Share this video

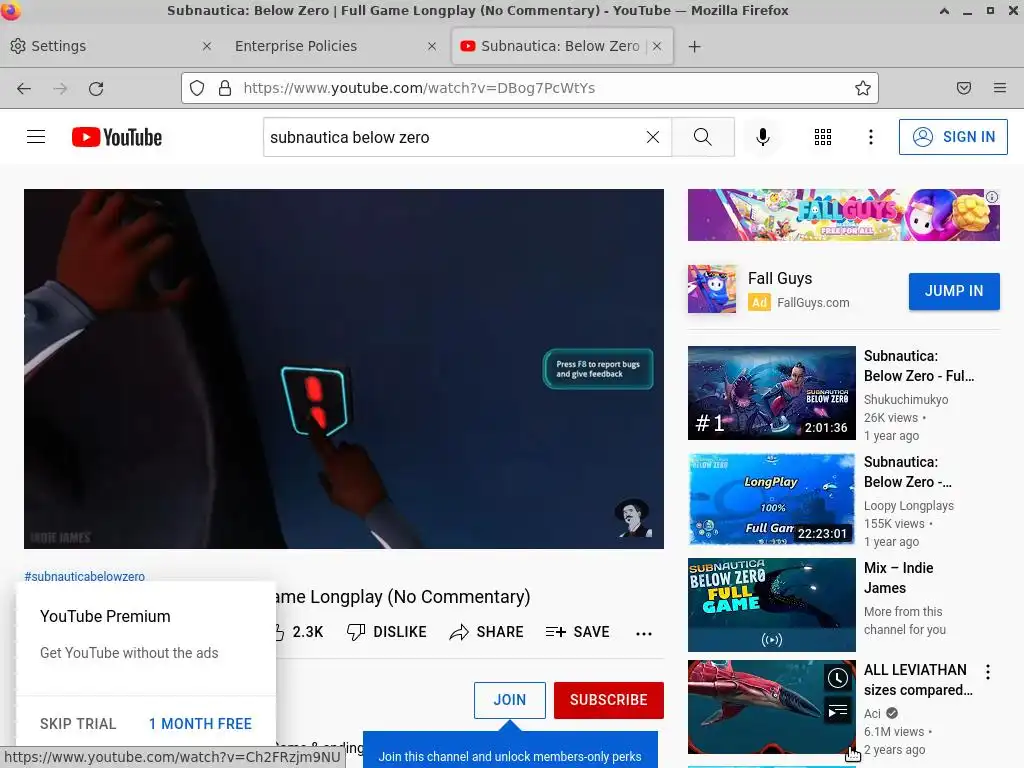coord(487,632)
